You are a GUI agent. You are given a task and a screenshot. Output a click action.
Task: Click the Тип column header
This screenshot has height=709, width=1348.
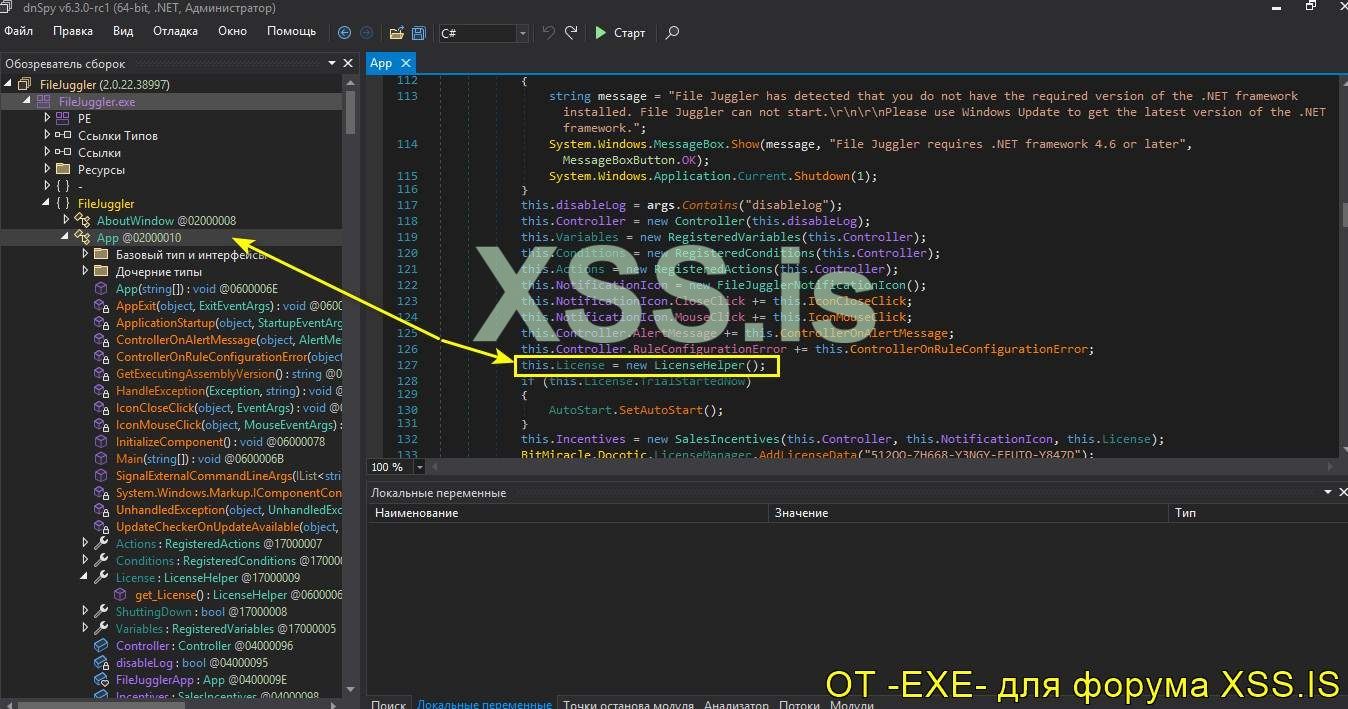1258,512
